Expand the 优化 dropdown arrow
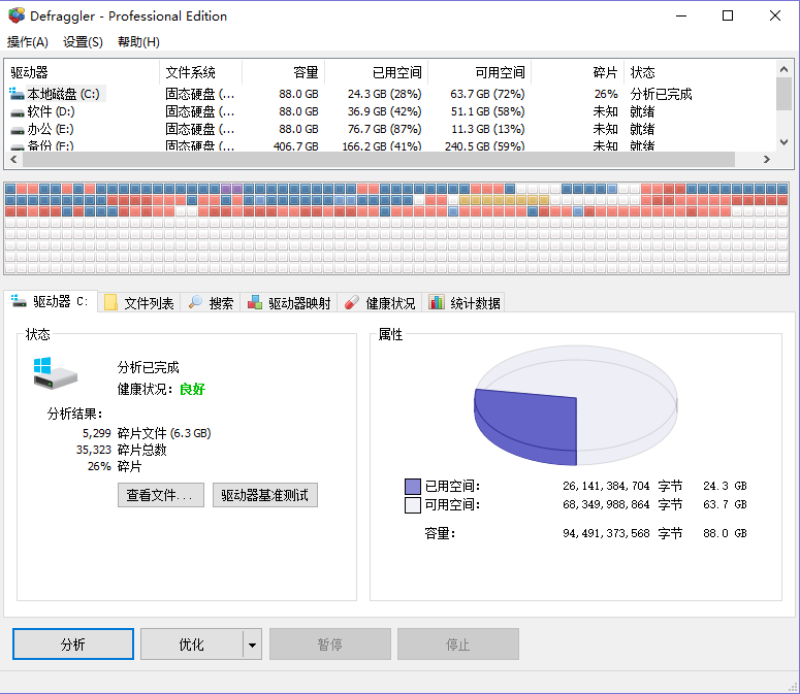The width and height of the screenshot is (800, 694). pos(252,645)
